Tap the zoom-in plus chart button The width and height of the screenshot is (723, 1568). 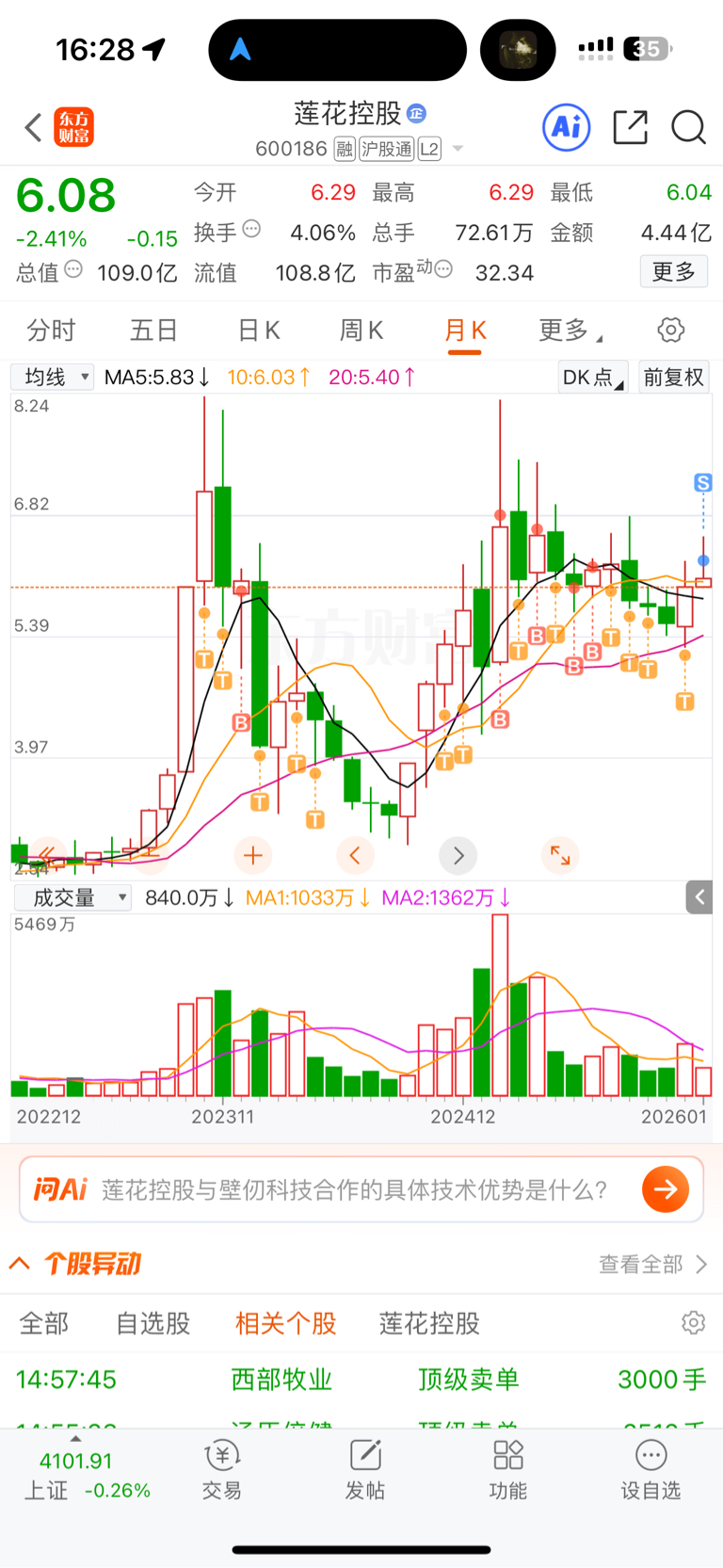point(252,855)
